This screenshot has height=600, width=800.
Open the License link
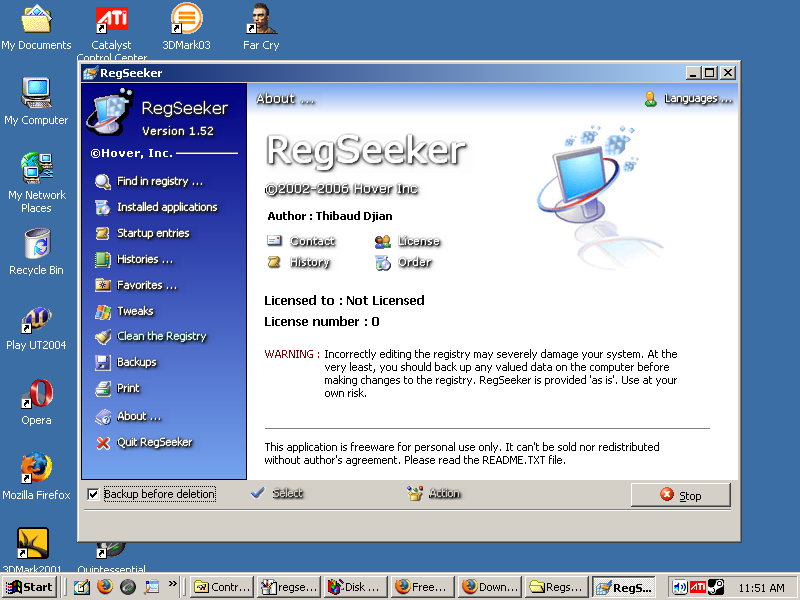(x=408, y=241)
